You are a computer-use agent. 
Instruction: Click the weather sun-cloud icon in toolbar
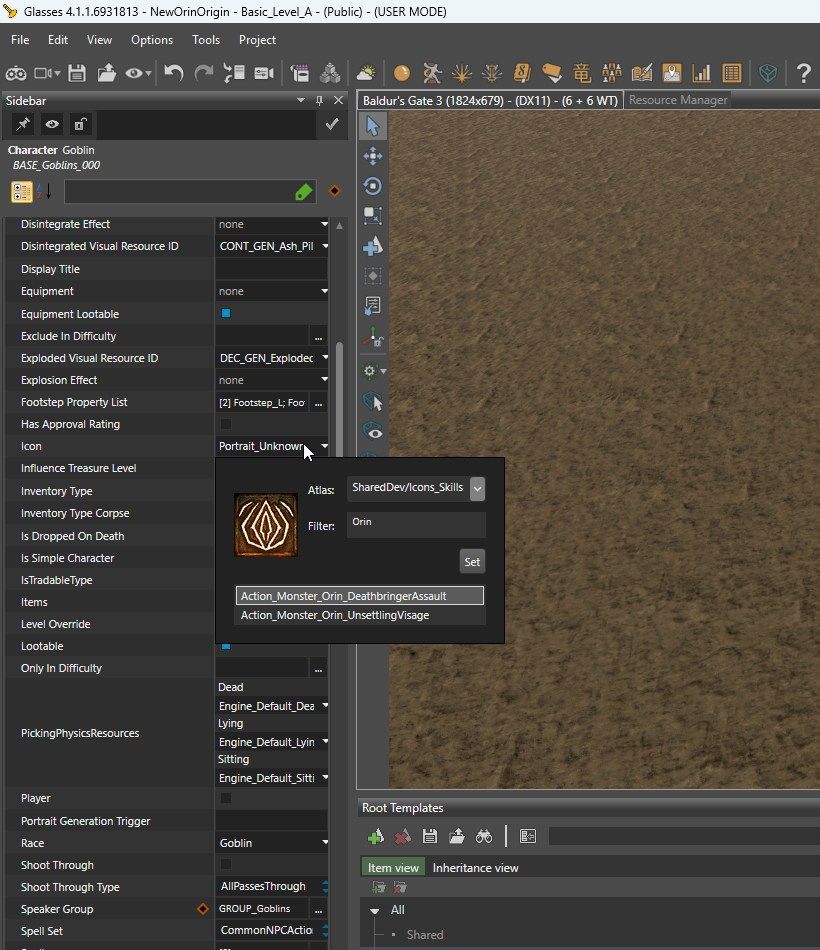(x=366, y=73)
